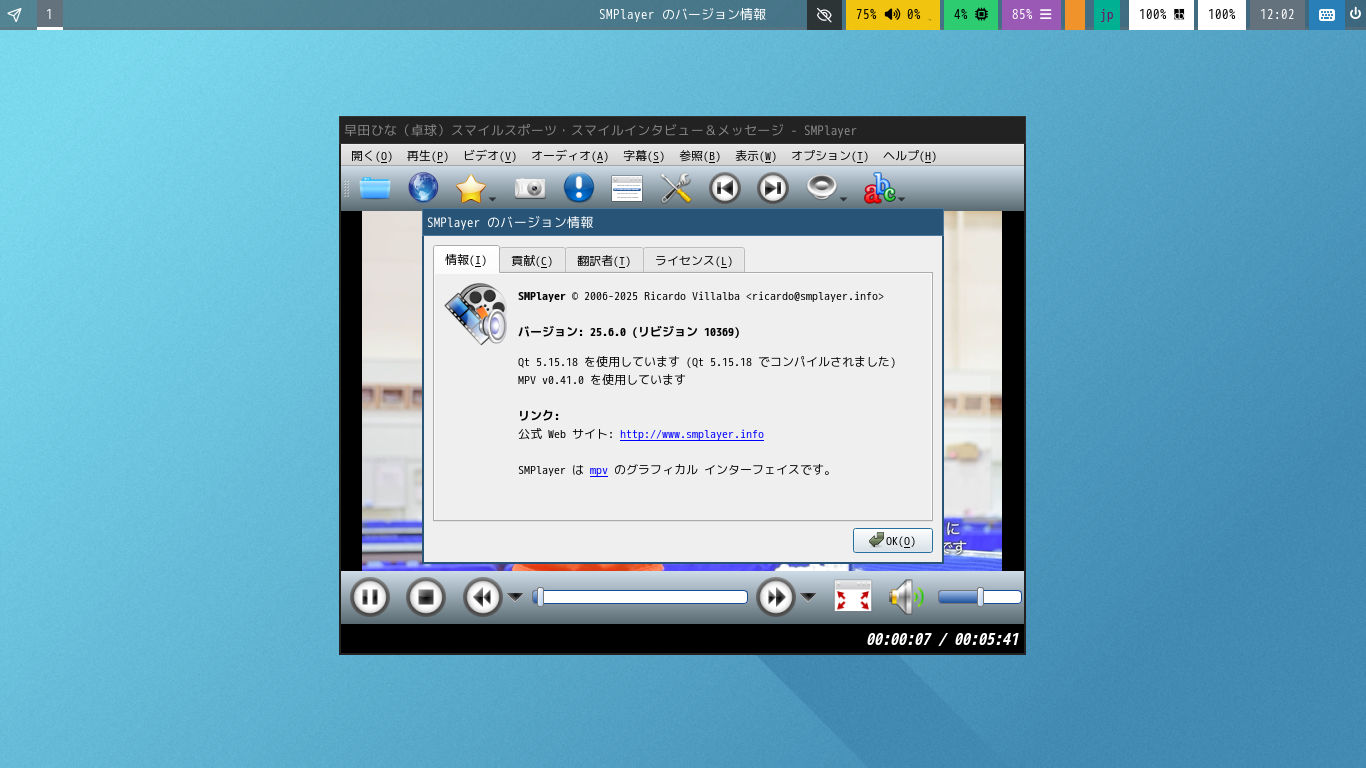Click the Favorites star icon
The image size is (1366, 768).
tap(470, 188)
